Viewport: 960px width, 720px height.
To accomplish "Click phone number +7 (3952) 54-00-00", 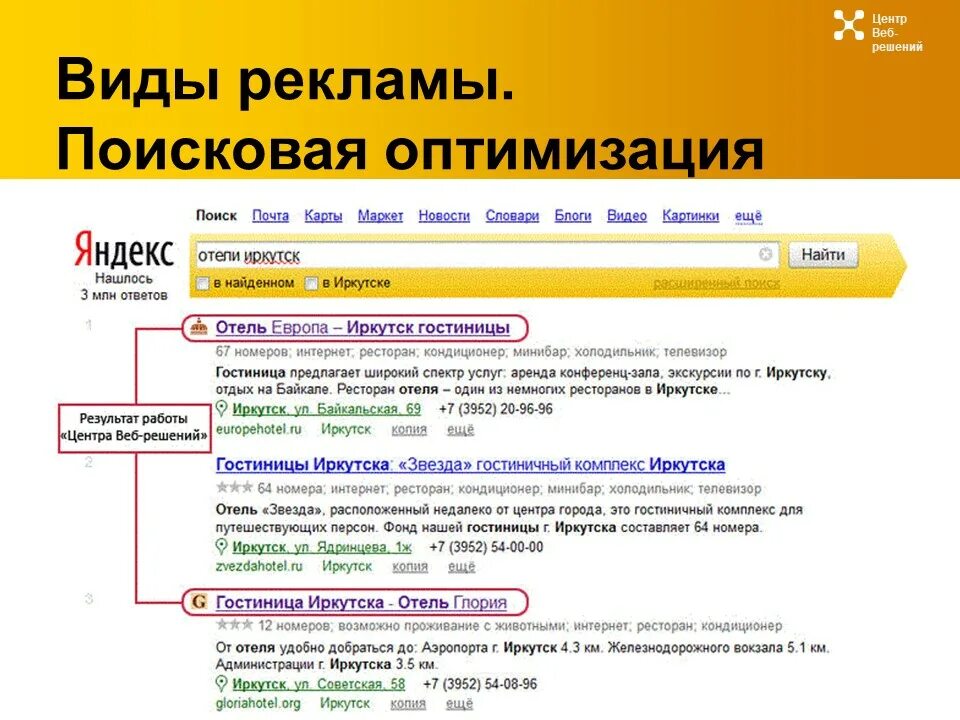I will pyautogui.click(x=486, y=547).
